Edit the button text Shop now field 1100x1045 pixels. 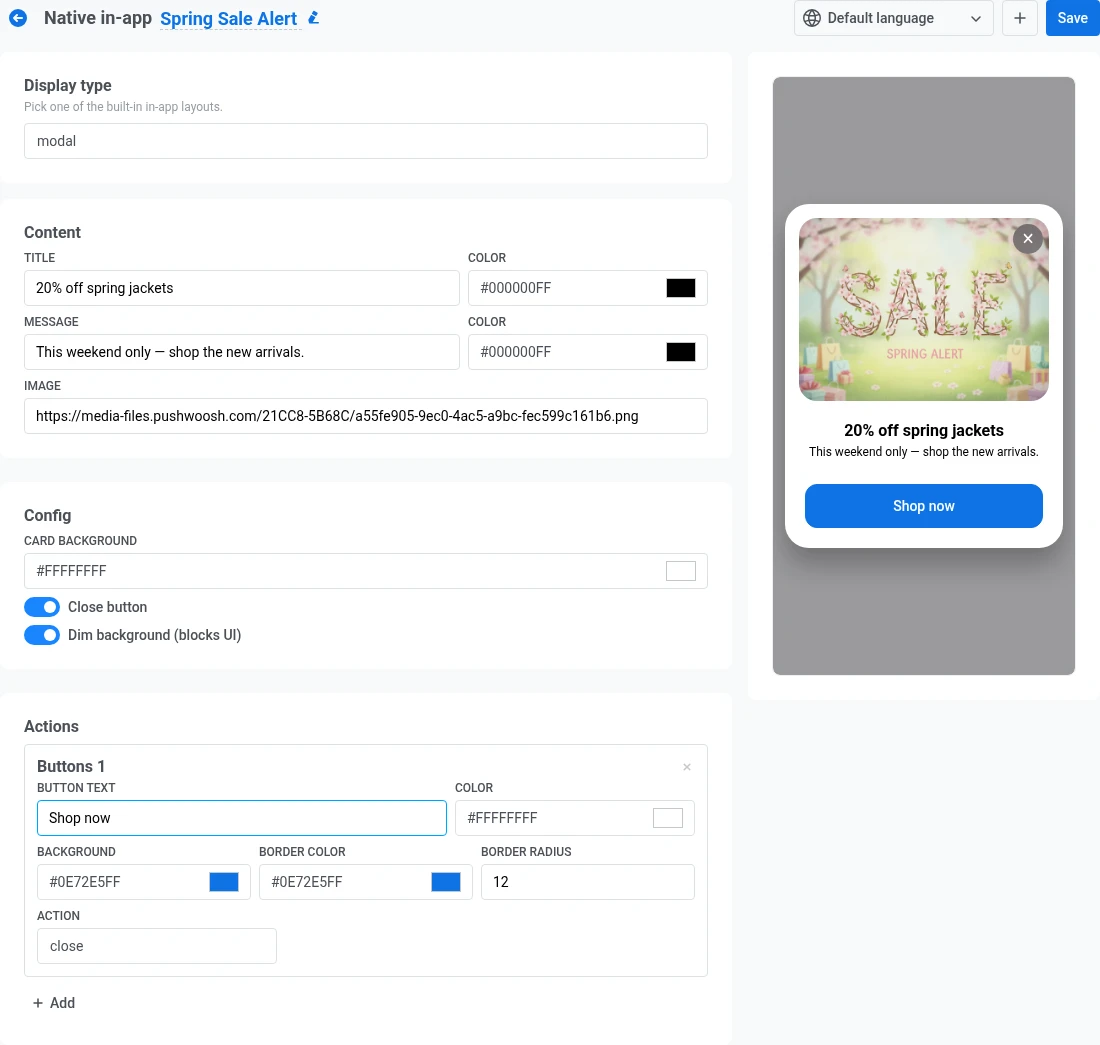pyautogui.click(x=241, y=818)
